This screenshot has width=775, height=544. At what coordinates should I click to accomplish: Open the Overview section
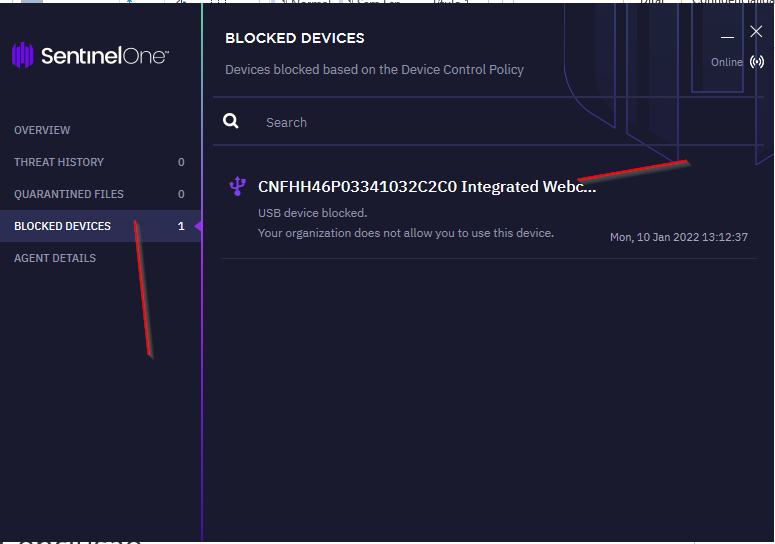[42, 130]
